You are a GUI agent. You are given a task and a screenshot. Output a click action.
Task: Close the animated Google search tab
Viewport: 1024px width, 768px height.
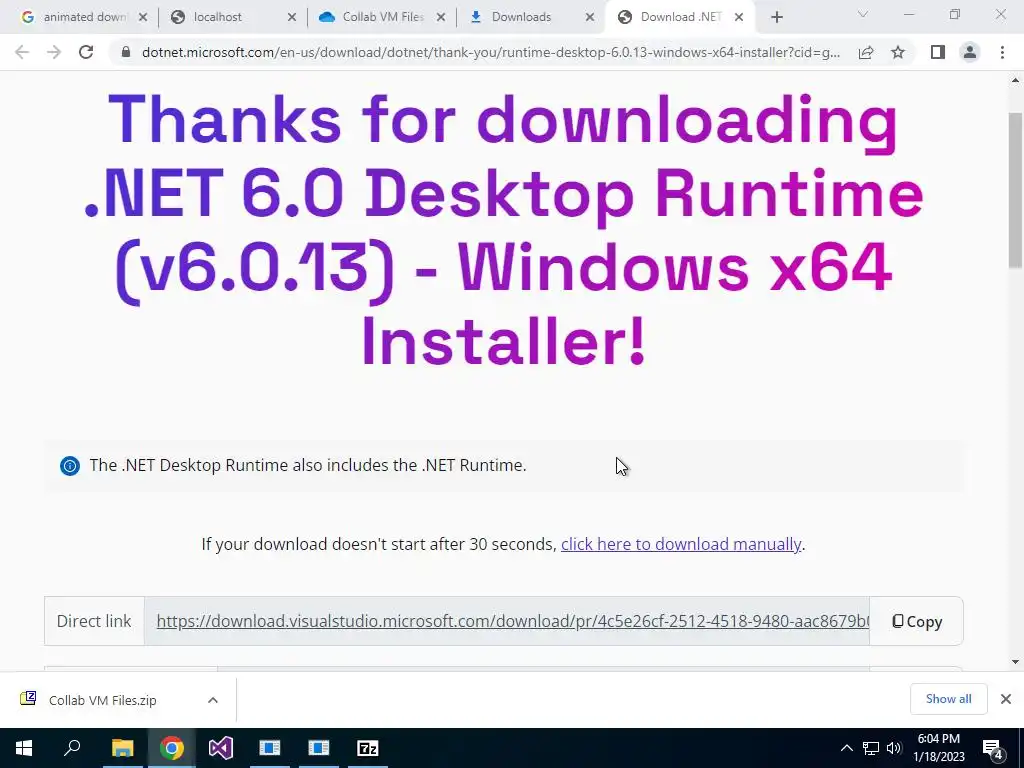143,18
